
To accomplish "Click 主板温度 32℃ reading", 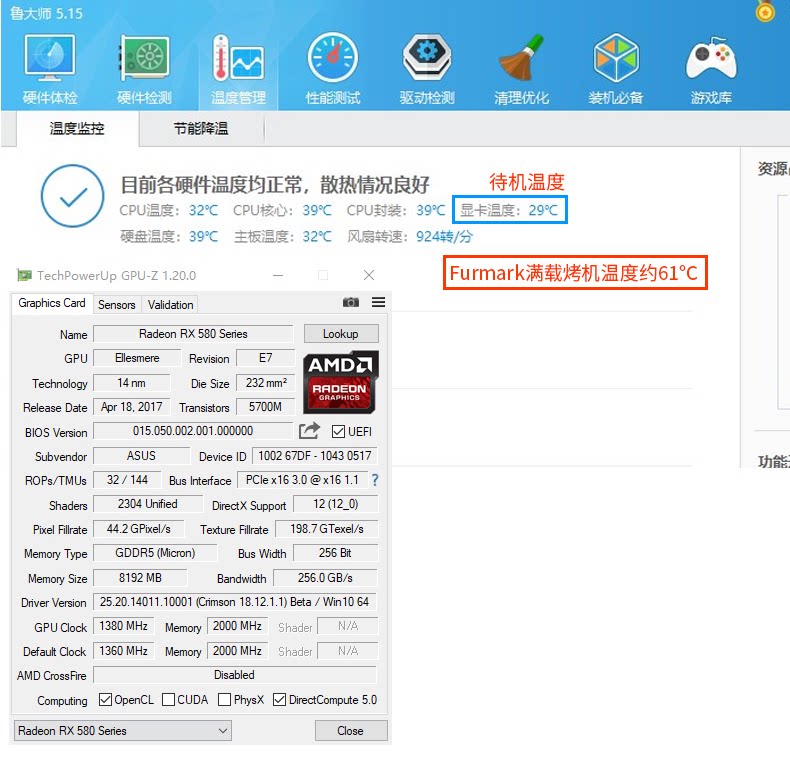I will point(283,236).
